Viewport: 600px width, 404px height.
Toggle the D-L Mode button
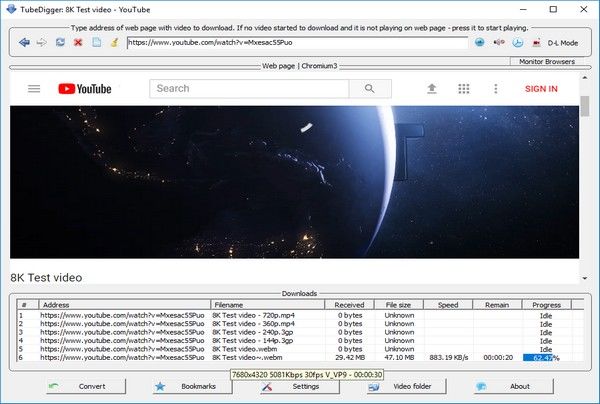click(x=554, y=43)
